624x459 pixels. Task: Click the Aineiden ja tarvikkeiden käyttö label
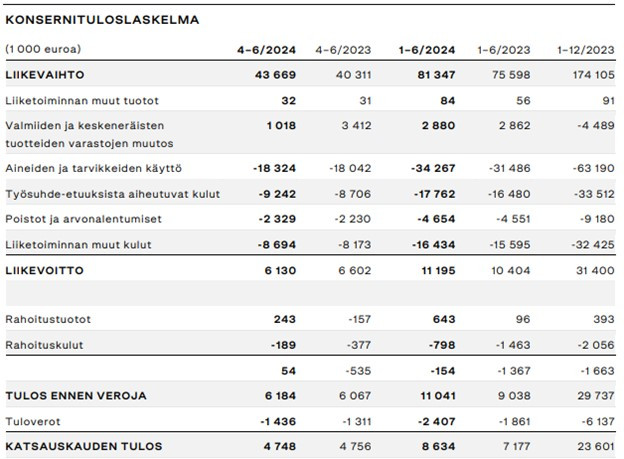tap(94, 168)
